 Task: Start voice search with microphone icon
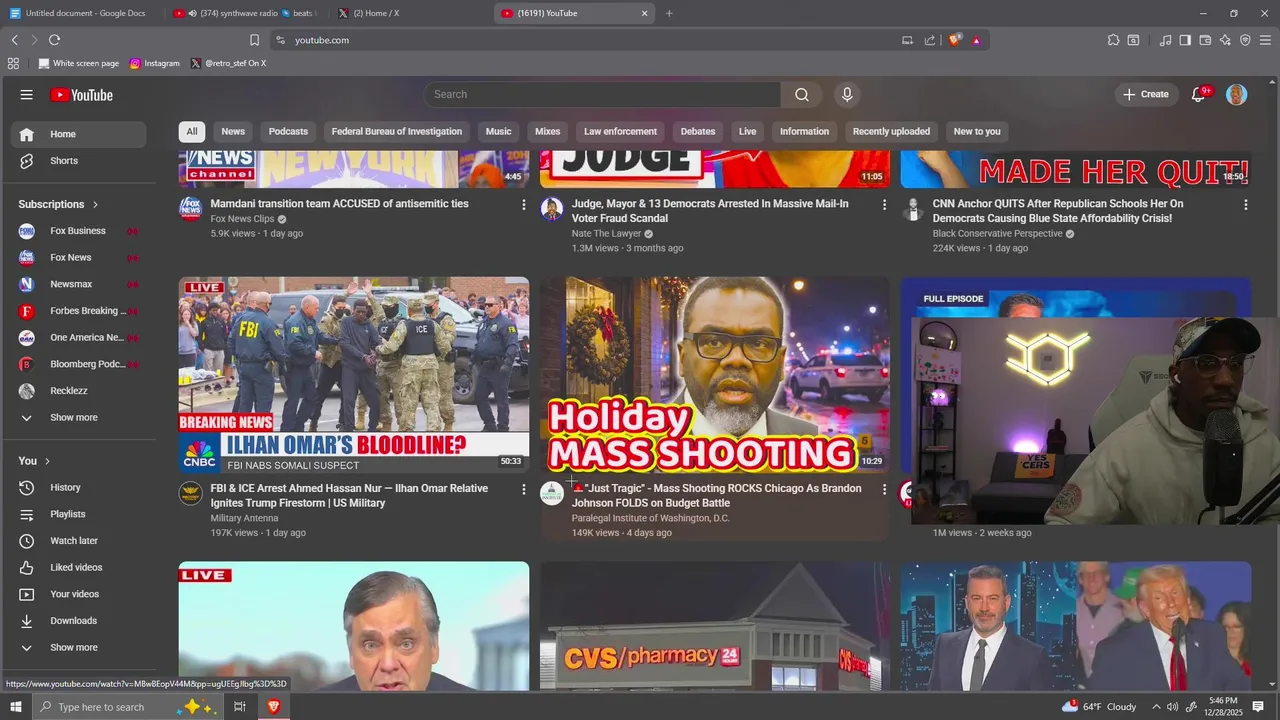coord(847,94)
